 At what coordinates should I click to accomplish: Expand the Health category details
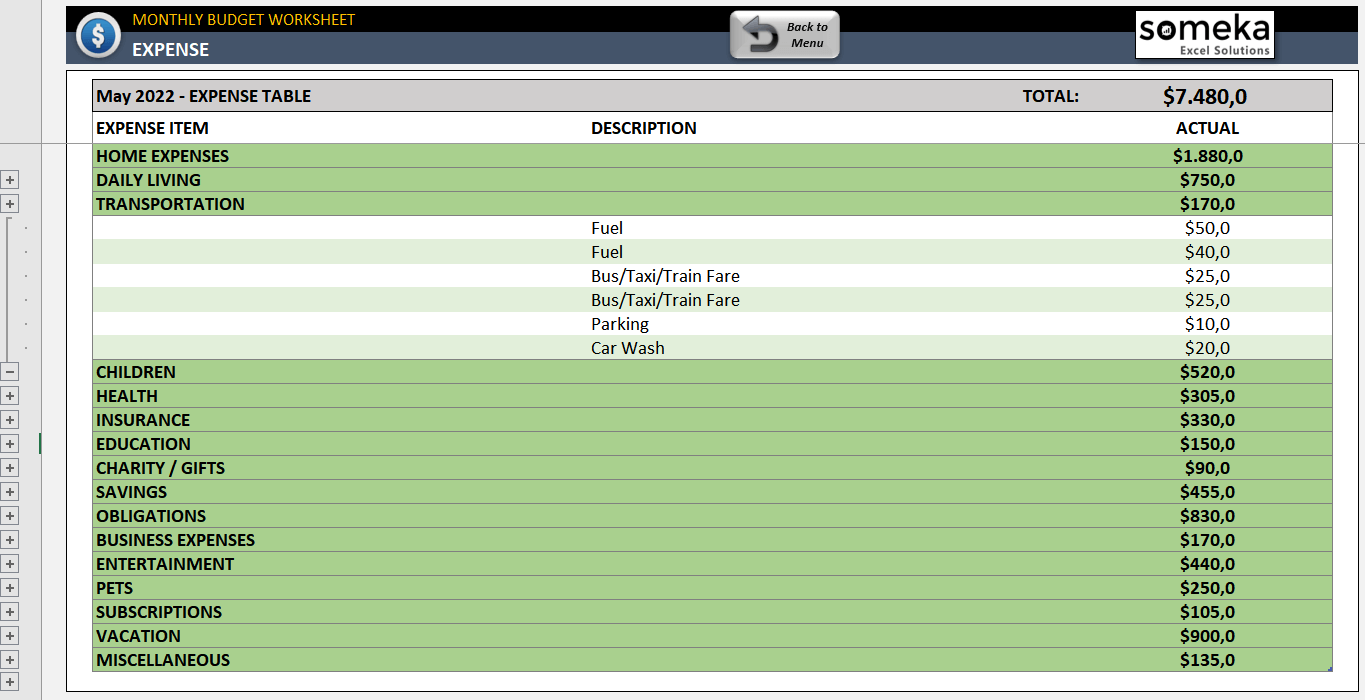coord(9,419)
